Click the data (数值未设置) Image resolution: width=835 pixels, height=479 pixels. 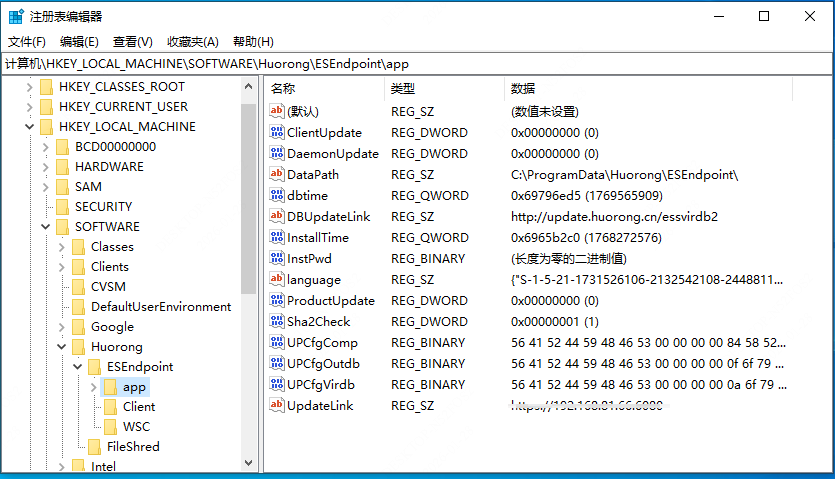[544, 111]
